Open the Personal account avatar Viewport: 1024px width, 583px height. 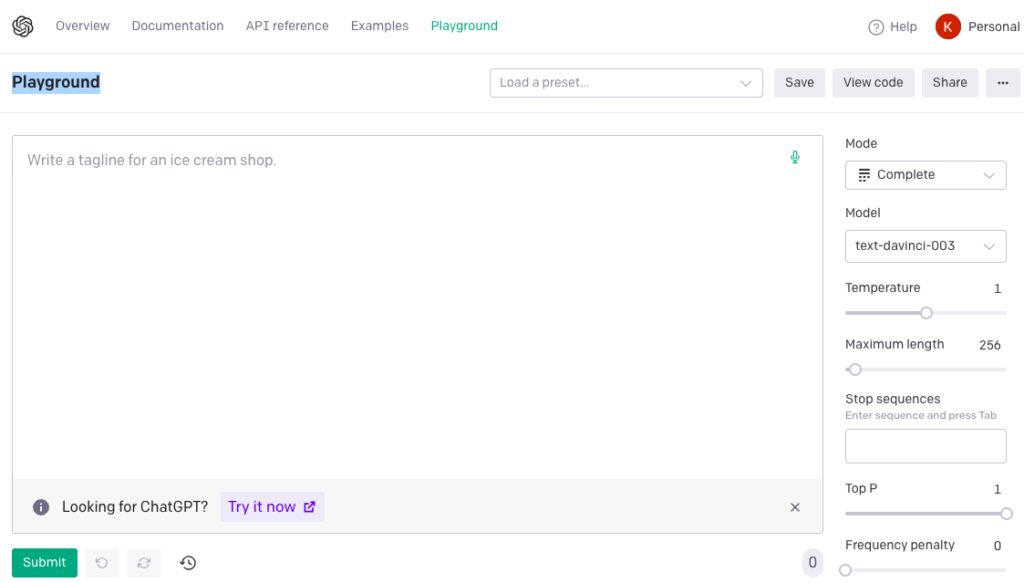[947, 27]
